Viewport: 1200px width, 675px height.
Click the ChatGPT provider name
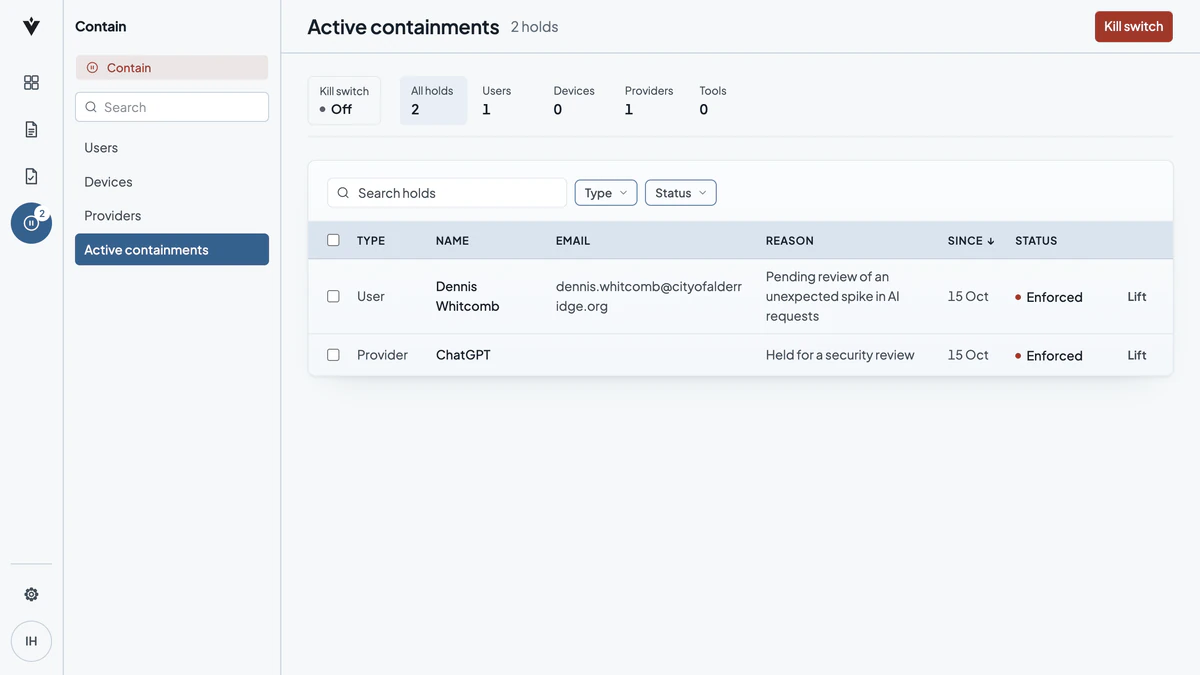click(x=463, y=355)
